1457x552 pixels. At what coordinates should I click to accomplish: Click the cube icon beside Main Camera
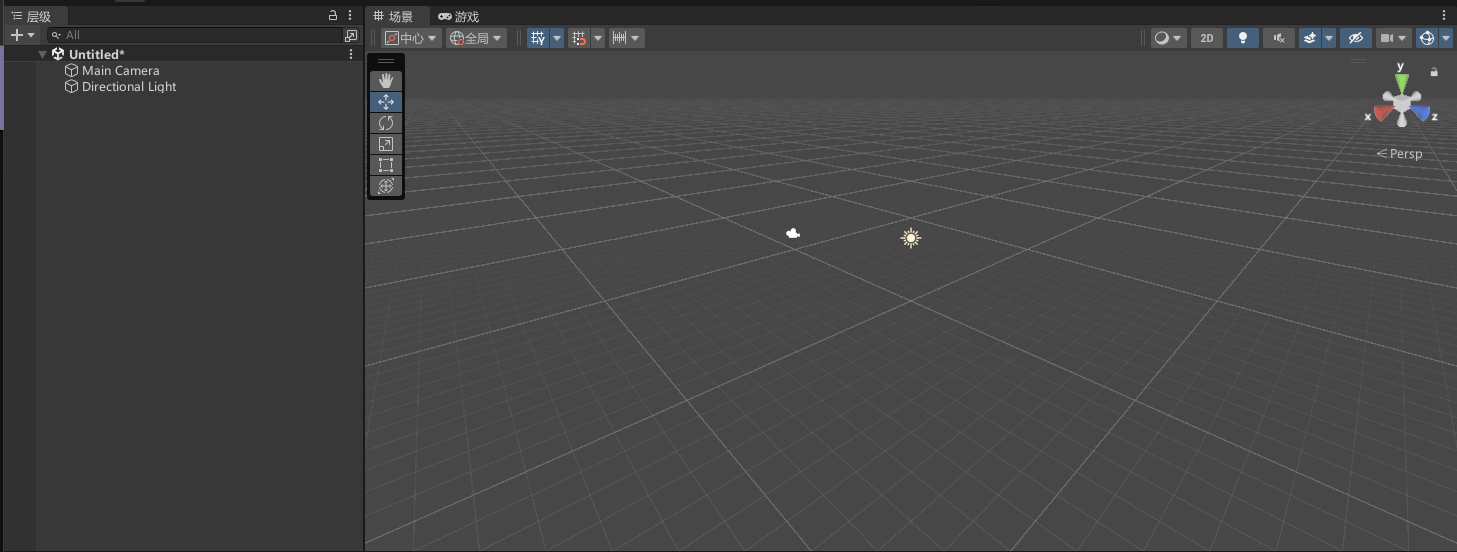click(71, 70)
